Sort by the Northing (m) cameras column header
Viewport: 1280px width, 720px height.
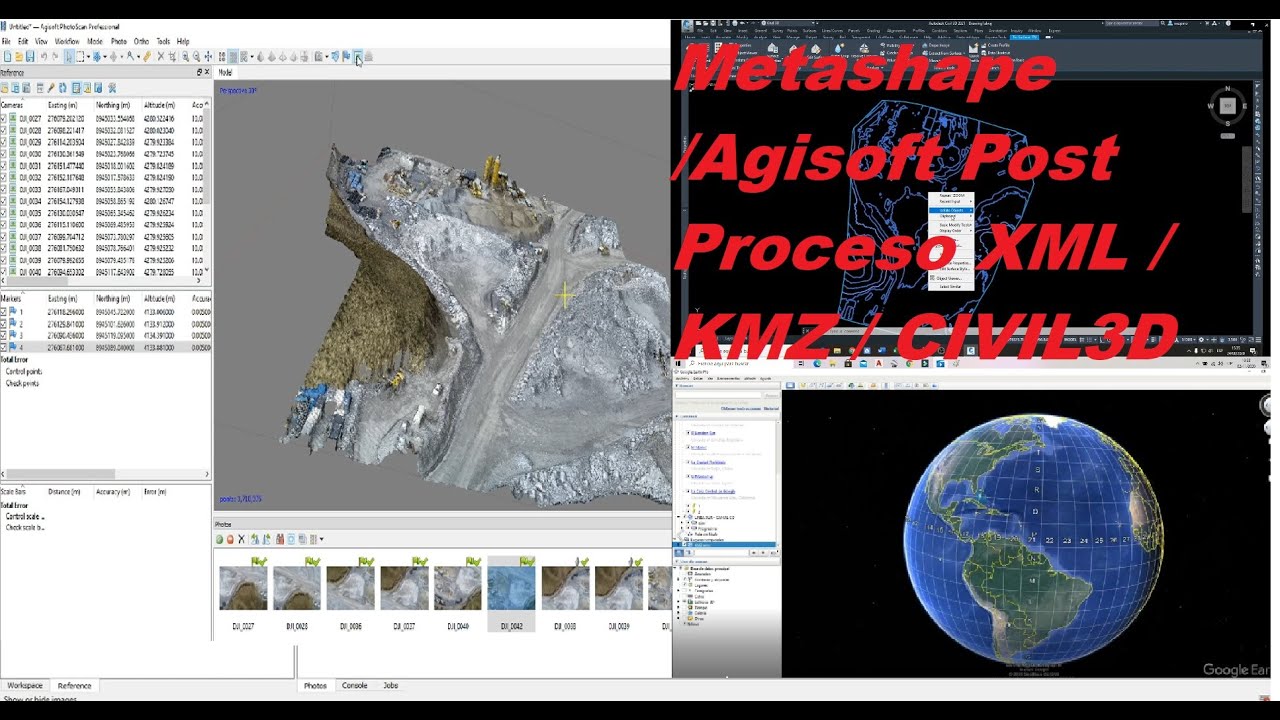tap(113, 105)
